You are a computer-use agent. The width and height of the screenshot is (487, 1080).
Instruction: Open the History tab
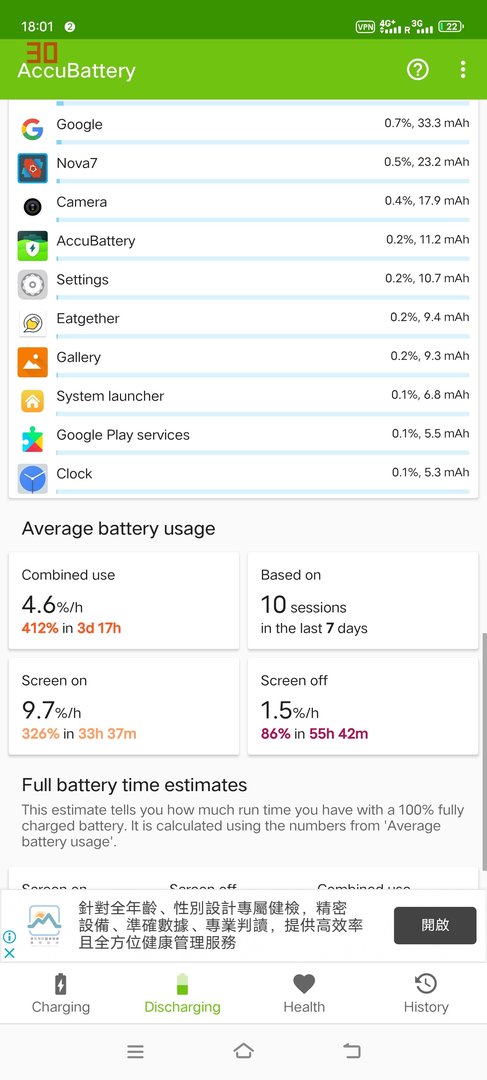(426, 993)
